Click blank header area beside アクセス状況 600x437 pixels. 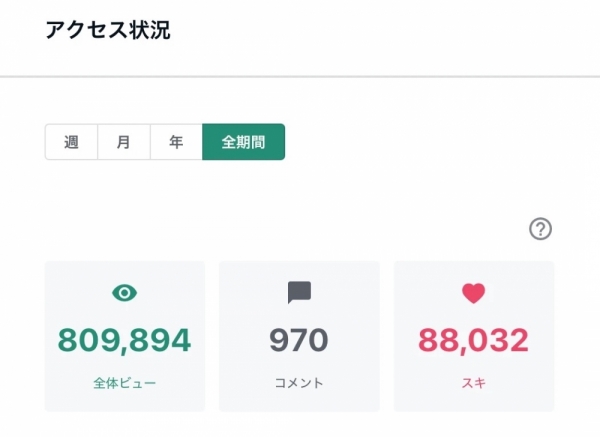point(383,31)
